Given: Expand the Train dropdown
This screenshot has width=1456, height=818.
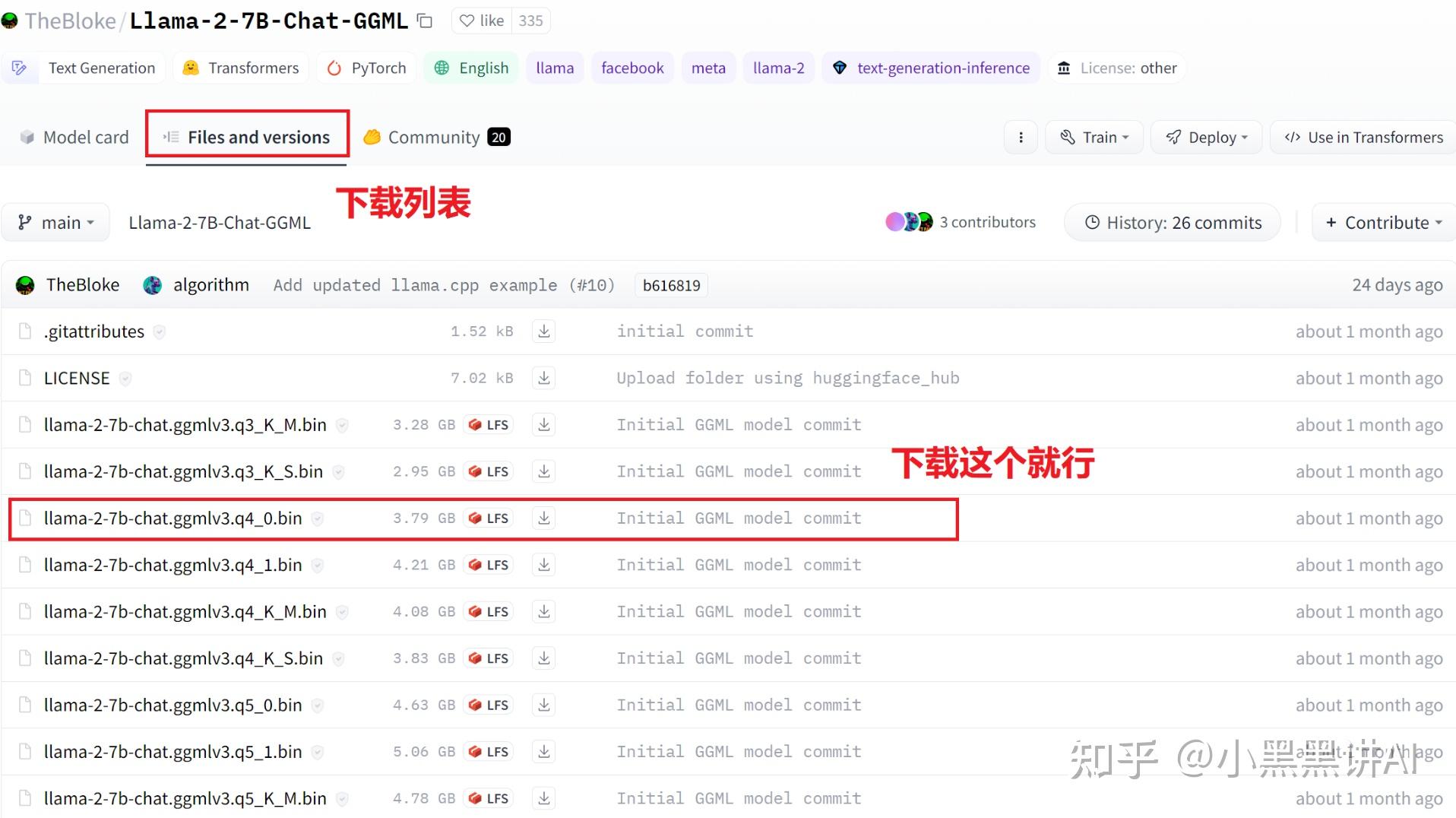Looking at the screenshot, I should (1094, 137).
